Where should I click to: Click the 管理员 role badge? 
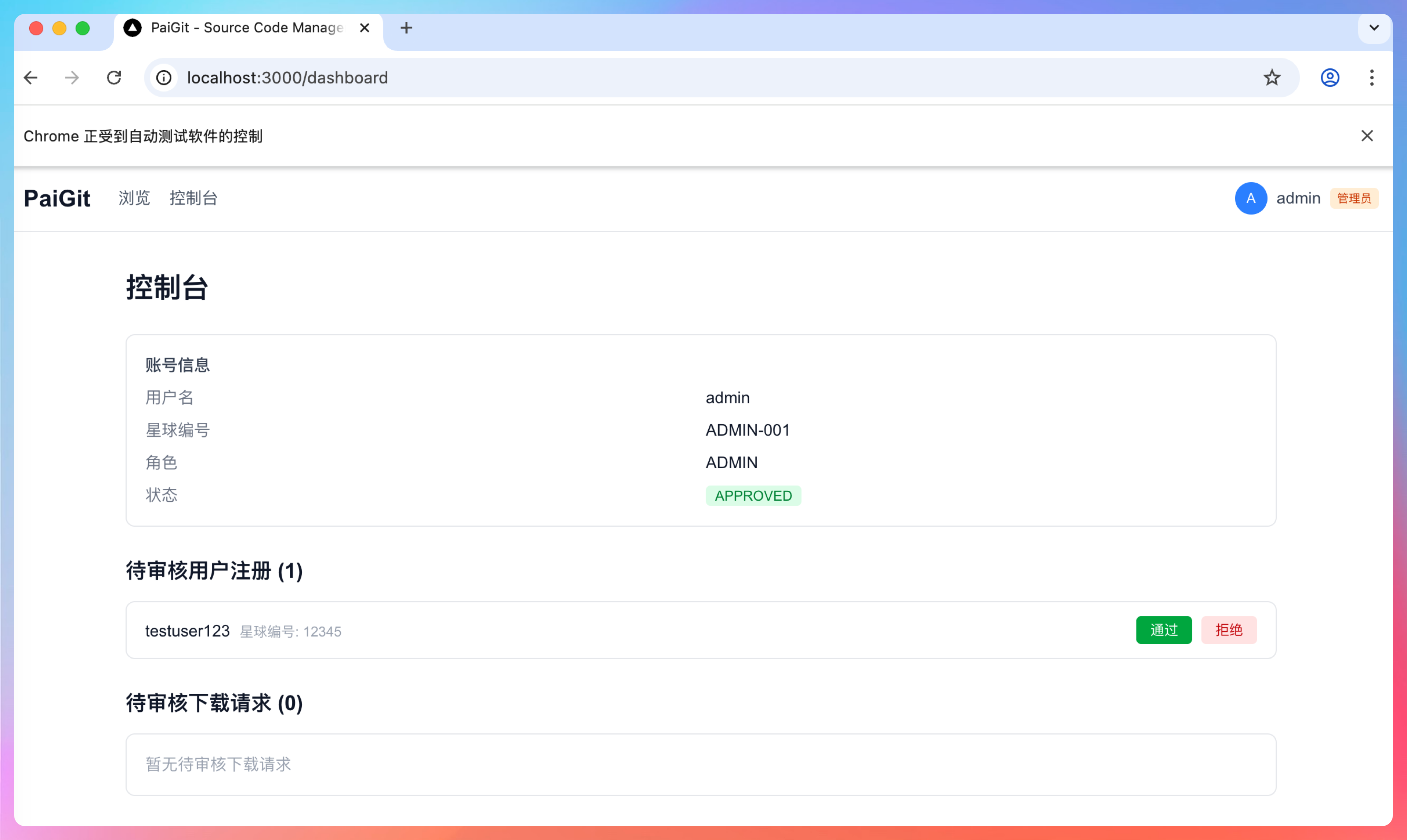[x=1354, y=198]
